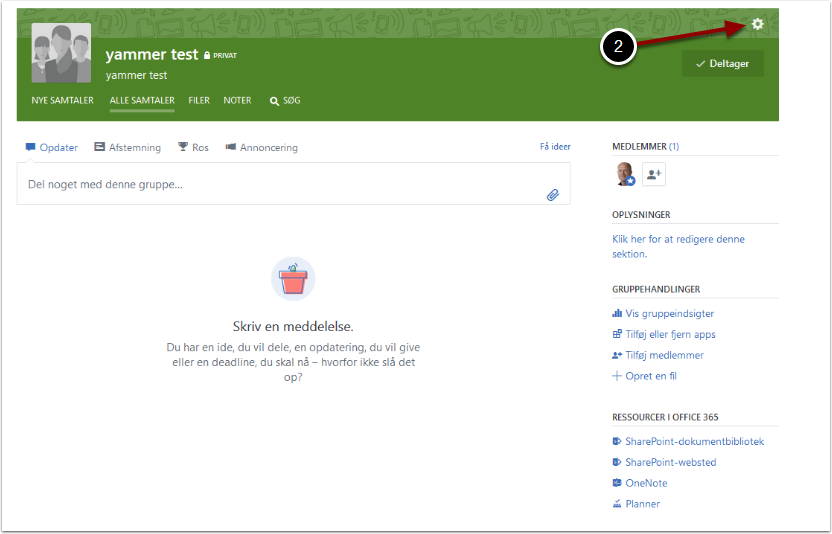Viewport: 832px width, 534px height.
Task: Click the 'Skriv en meddelelse.' heading
Action: coord(293,326)
